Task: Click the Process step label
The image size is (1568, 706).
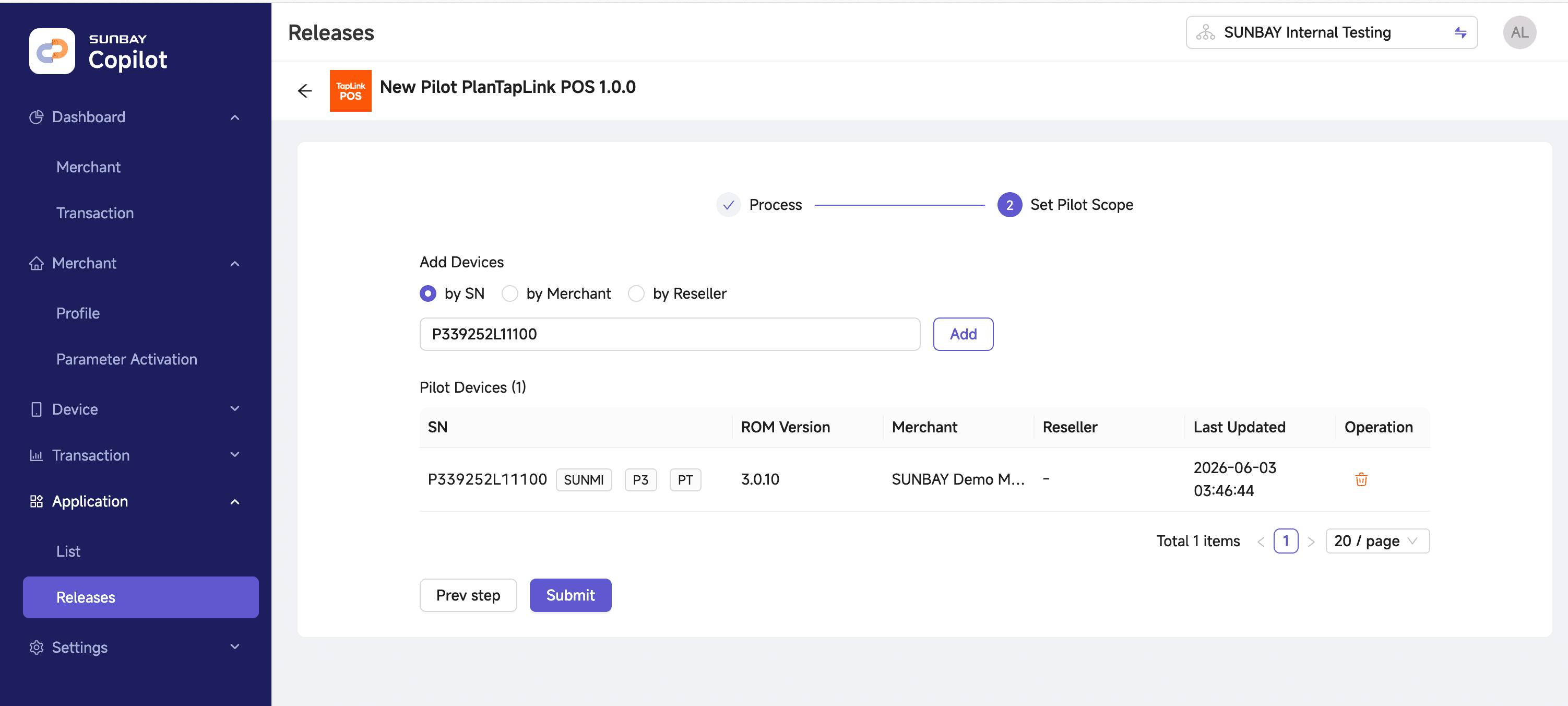Action: [x=776, y=205]
